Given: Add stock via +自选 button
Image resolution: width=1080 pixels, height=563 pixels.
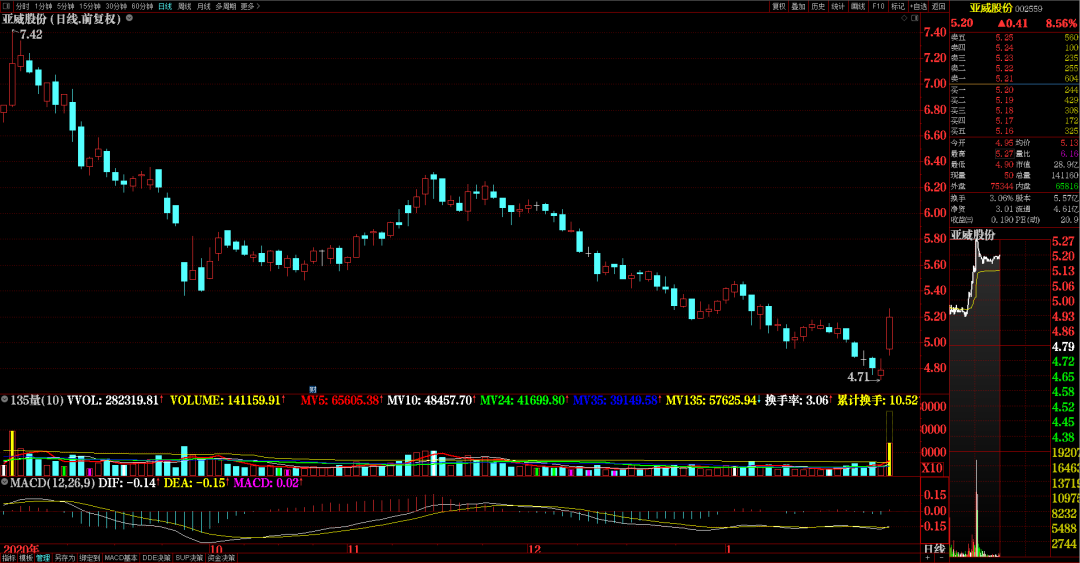Looking at the screenshot, I should tap(919, 6).
